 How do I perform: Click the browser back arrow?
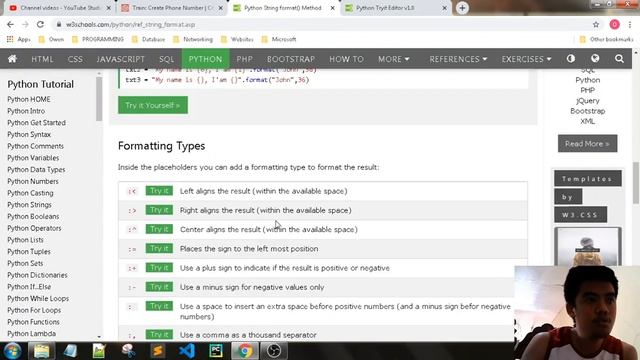[x=10, y=24]
